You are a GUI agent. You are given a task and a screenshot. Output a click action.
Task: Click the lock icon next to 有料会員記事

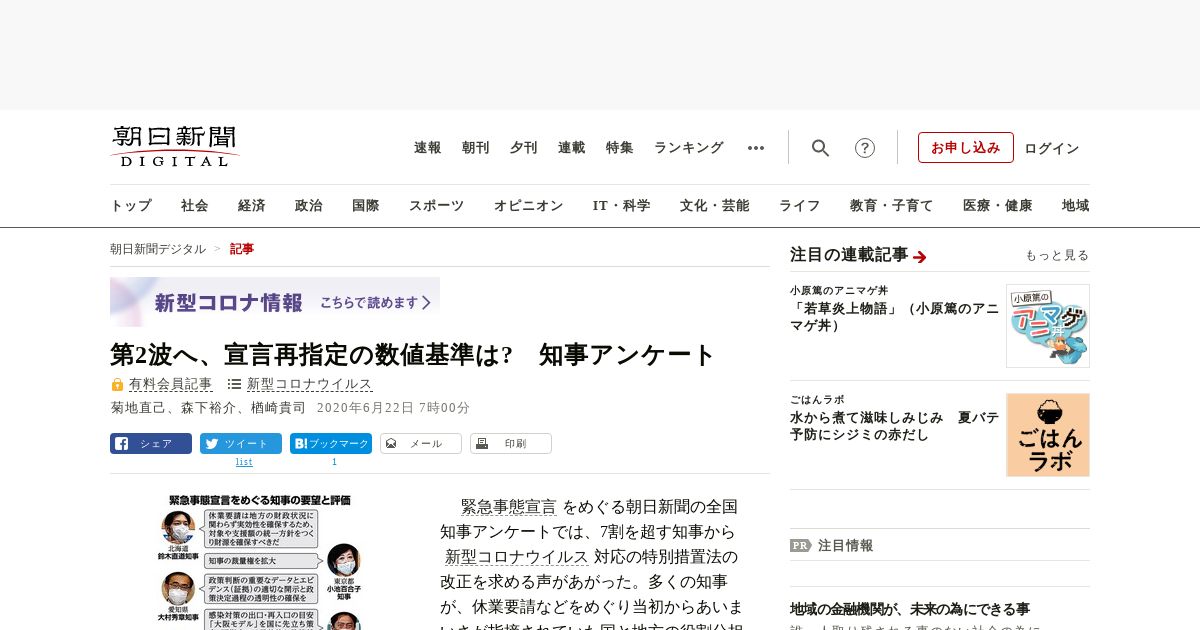pyautogui.click(x=117, y=384)
